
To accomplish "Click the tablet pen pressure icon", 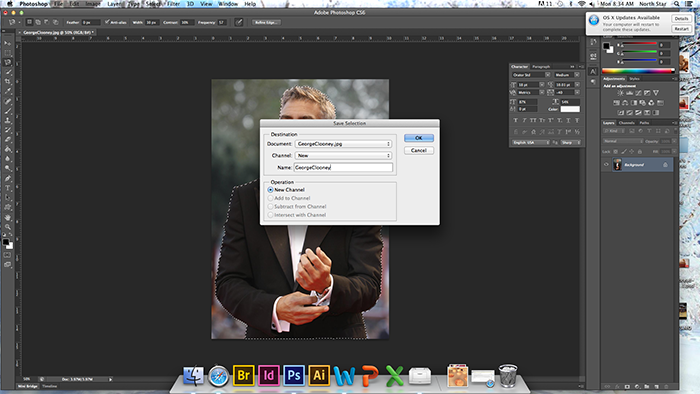I will (239, 22).
